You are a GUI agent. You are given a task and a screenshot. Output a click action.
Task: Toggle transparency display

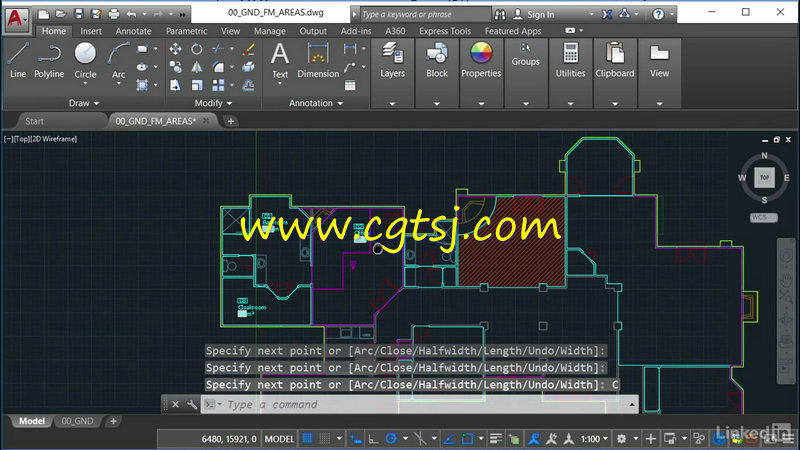point(514,439)
